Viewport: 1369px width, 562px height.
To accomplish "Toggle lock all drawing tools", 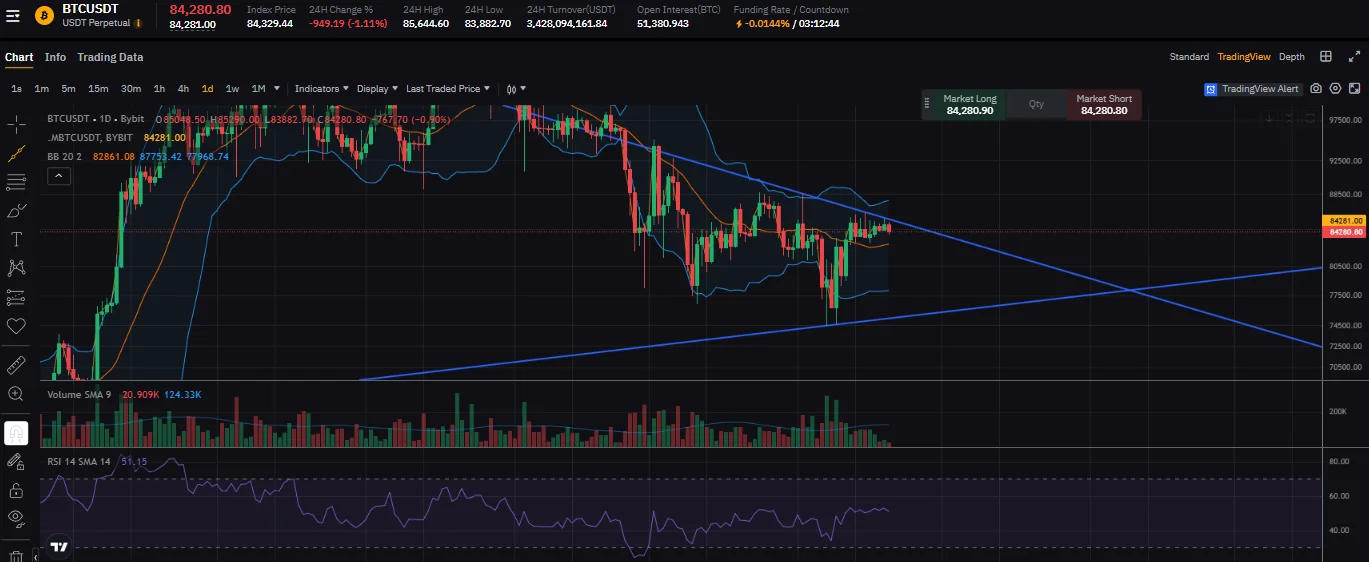I will 16,491.
